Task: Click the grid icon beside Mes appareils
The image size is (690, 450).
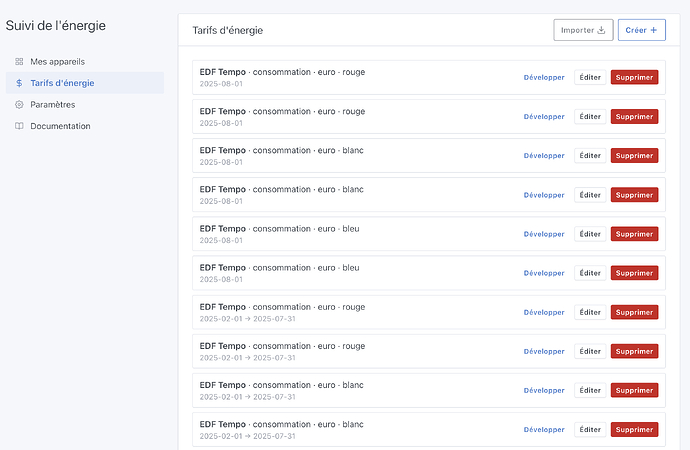Action: coord(19,62)
